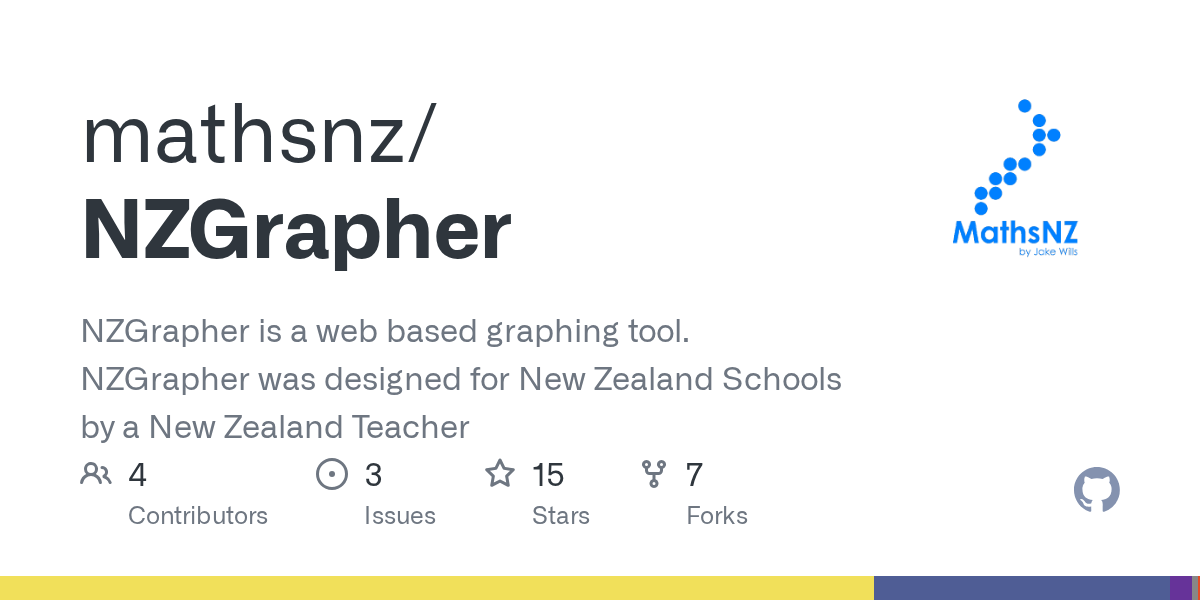Image resolution: width=1200 pixels, height=600 pixels.
Task: Click the purple language bar segment
Action: (1180, 588)
